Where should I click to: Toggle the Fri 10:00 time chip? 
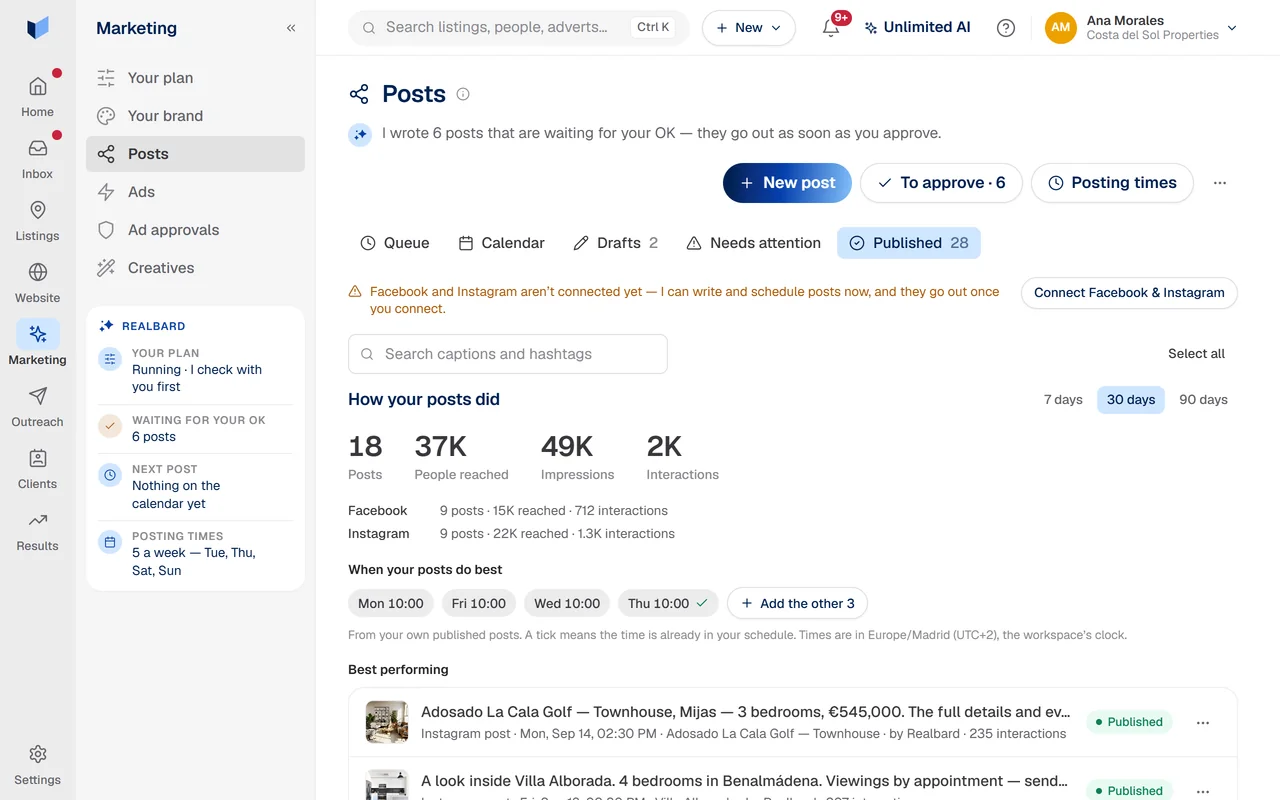point(479,604)
